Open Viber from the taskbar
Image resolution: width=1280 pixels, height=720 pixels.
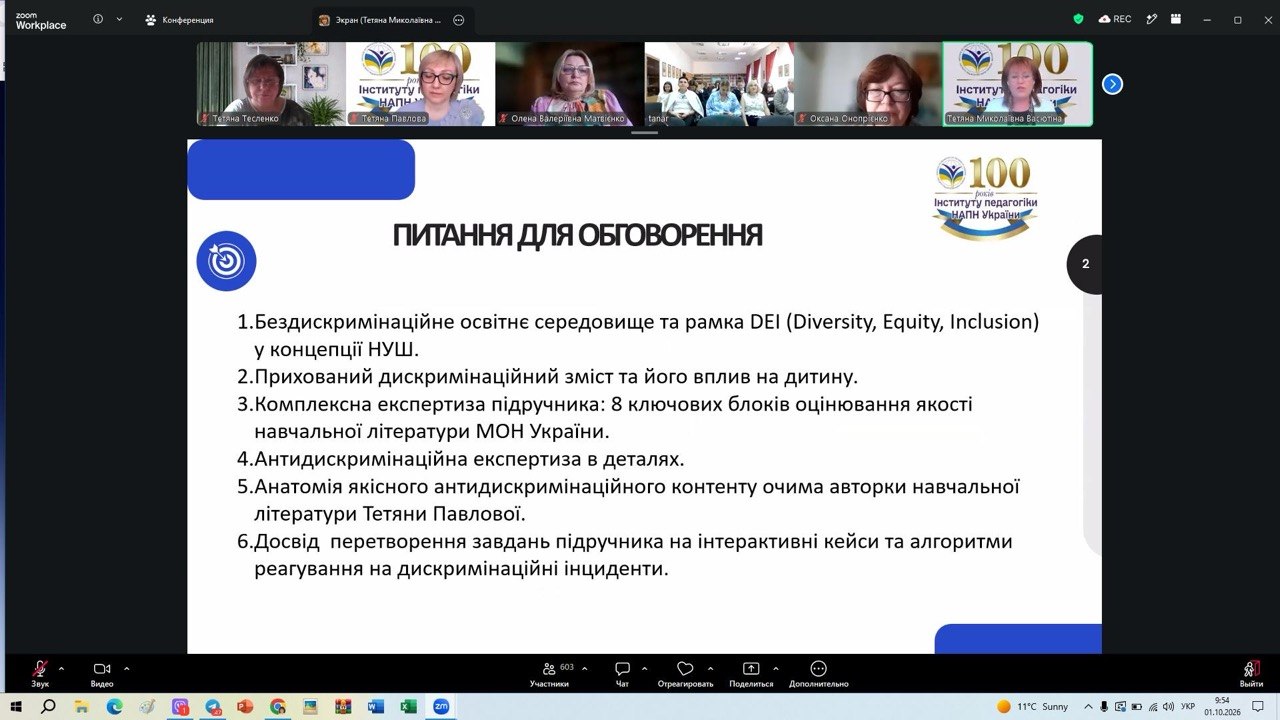pos(180,706)
